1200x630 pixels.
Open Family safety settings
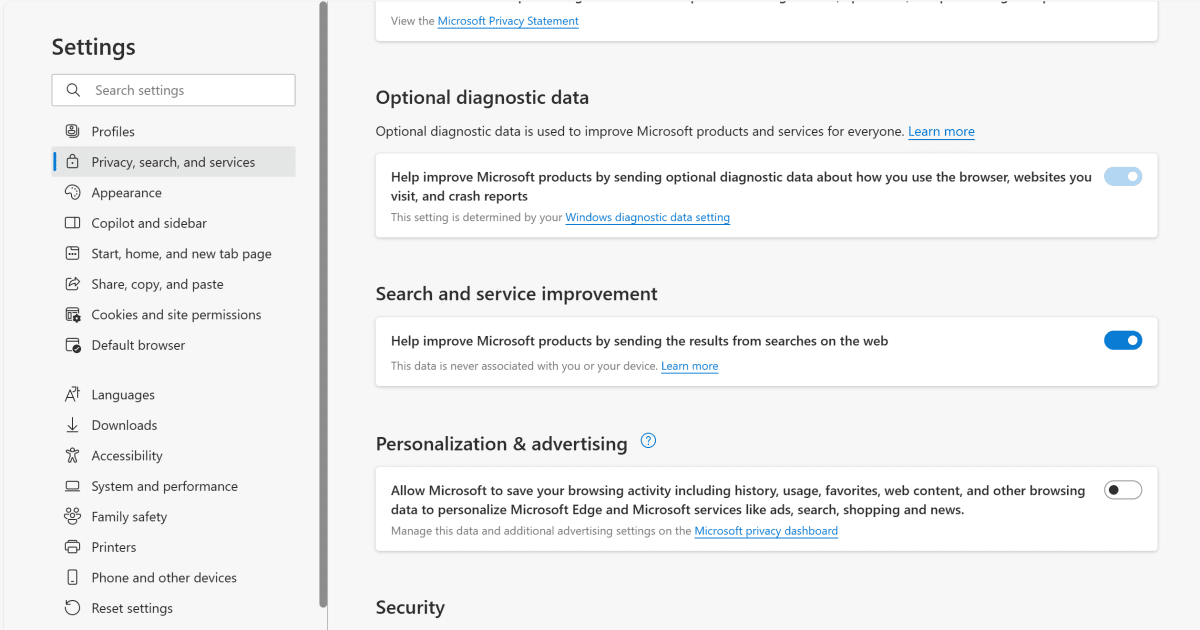(174, 517)
